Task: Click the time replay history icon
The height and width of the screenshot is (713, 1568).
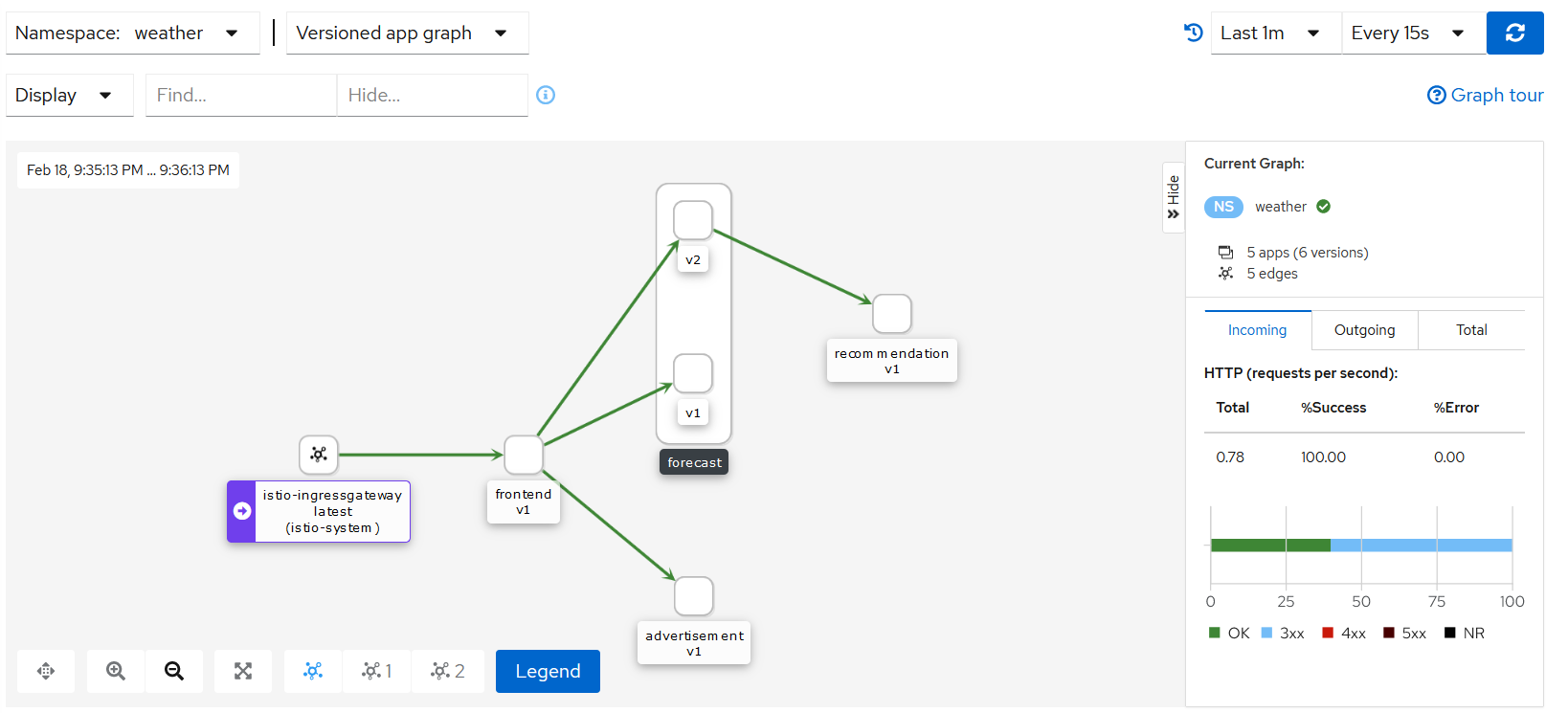Action: point(1193,33)
